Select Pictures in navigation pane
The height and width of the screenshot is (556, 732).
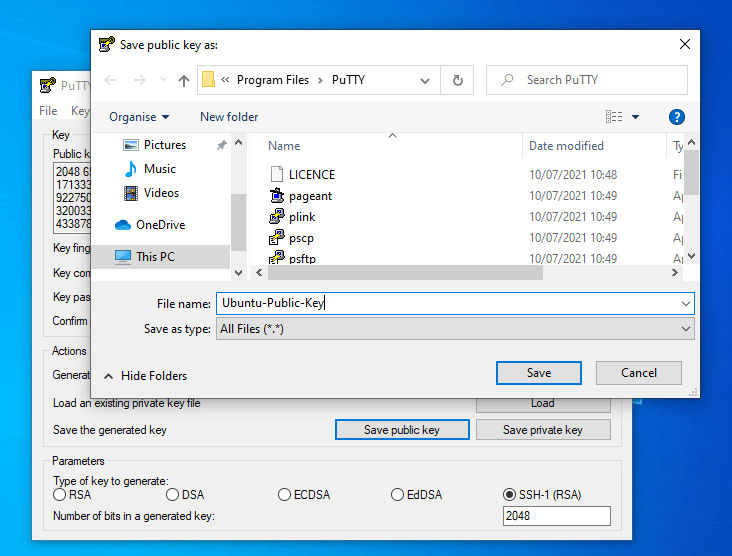(x=165, y=145)
